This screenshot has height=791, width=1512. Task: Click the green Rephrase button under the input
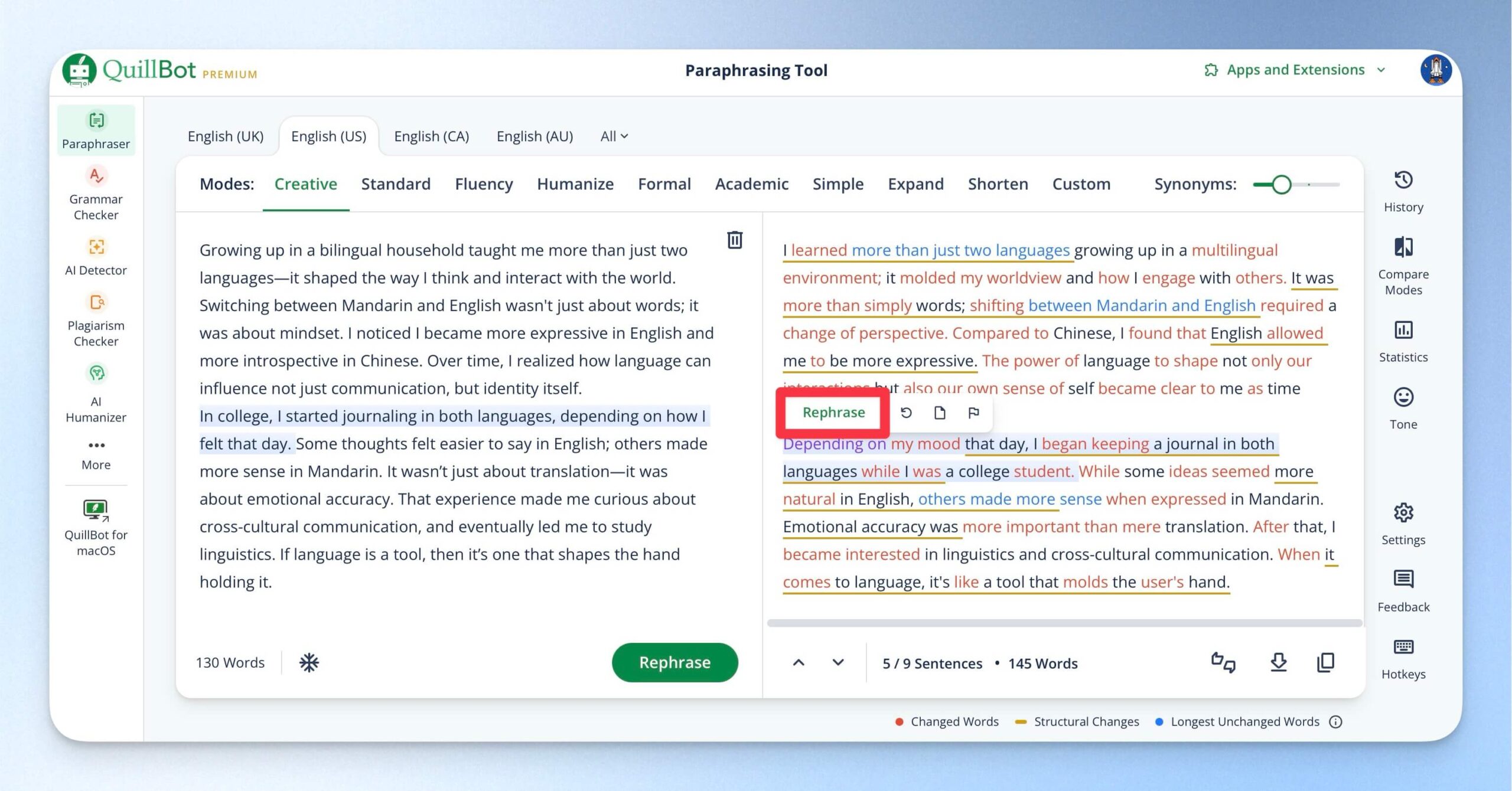[x=674, y=662]
